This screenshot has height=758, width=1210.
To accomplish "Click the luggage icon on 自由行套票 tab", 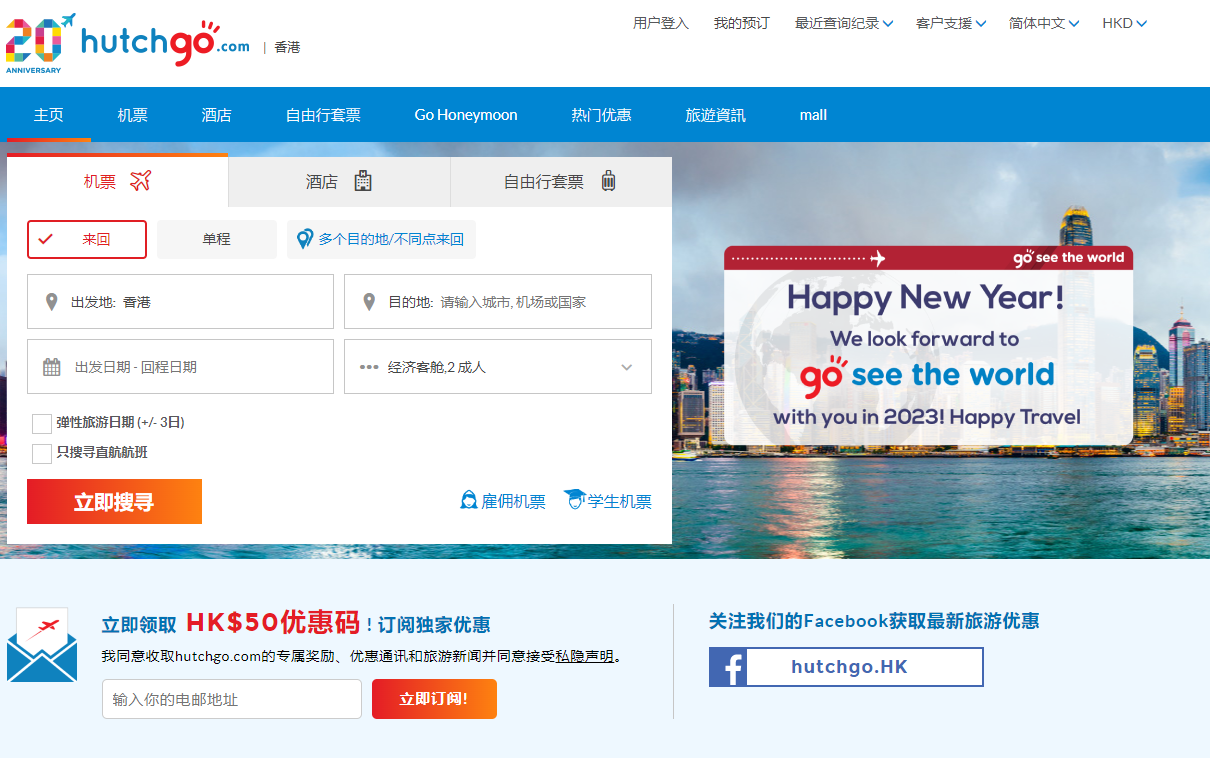I will pos(609,183).
